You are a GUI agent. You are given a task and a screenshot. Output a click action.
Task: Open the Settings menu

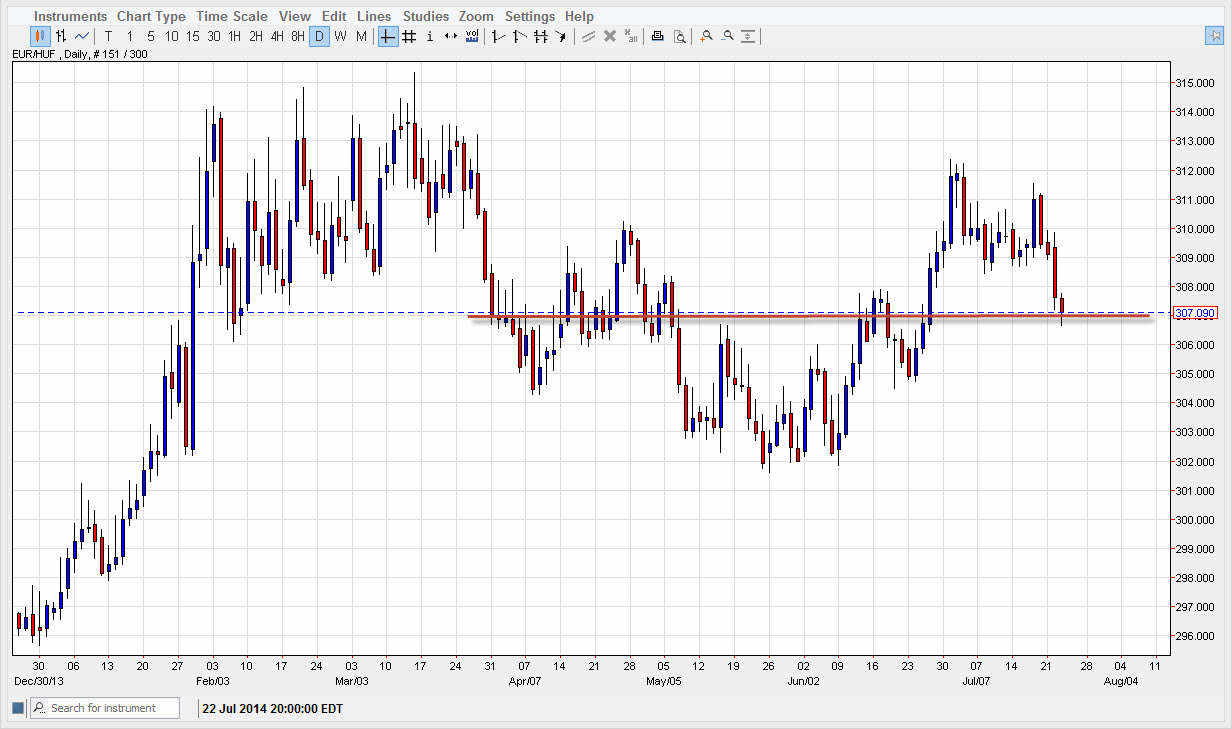[x=530, y=16]
